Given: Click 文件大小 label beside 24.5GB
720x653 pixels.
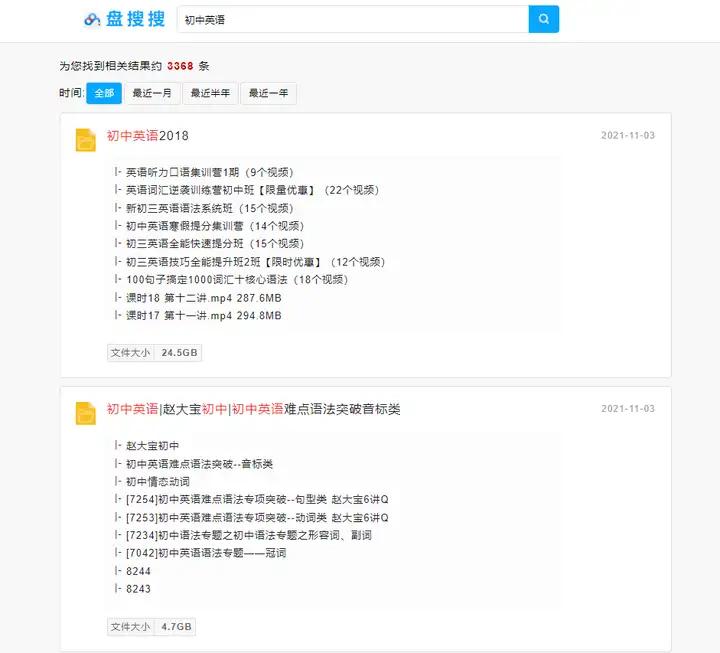Looking at the screenshot, I should (130, 353).
